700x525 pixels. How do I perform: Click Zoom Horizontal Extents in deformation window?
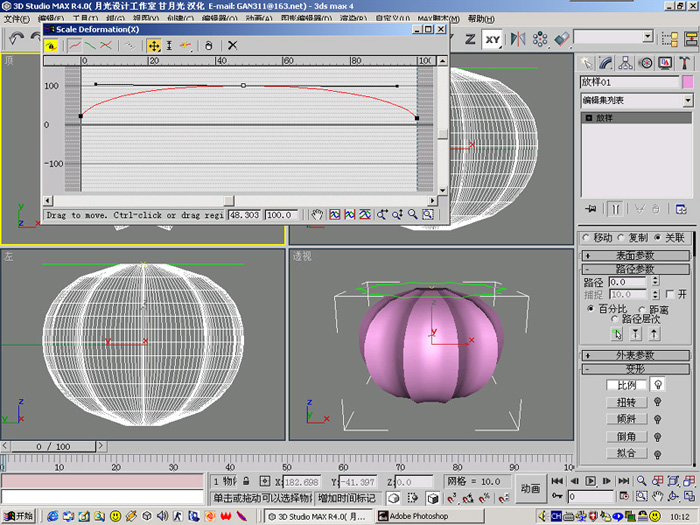pos(350,215)
